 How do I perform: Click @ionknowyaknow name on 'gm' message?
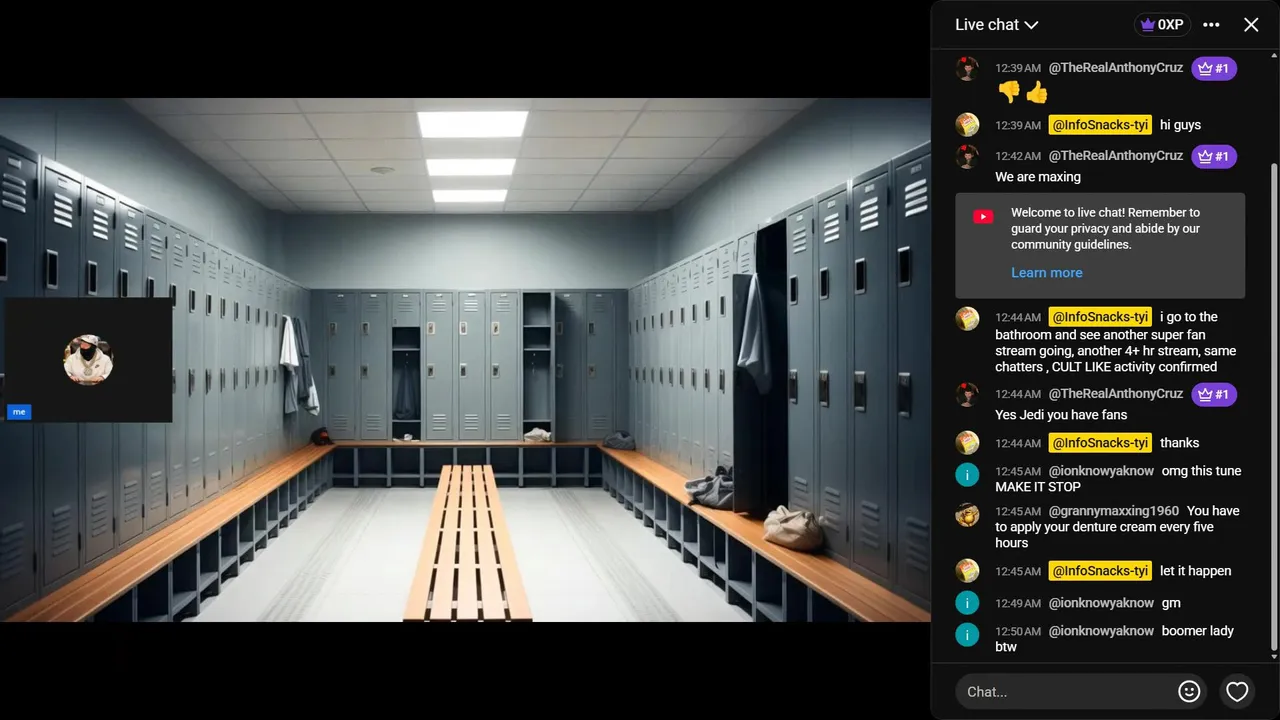[1101, 603]
